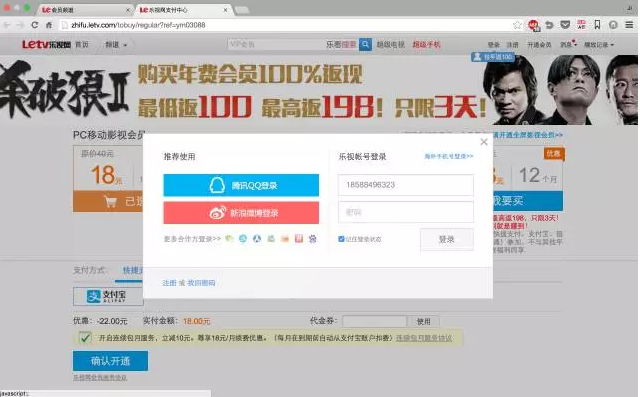
Task: Click the find password link in dialog footer
Action: pos(201,283)
